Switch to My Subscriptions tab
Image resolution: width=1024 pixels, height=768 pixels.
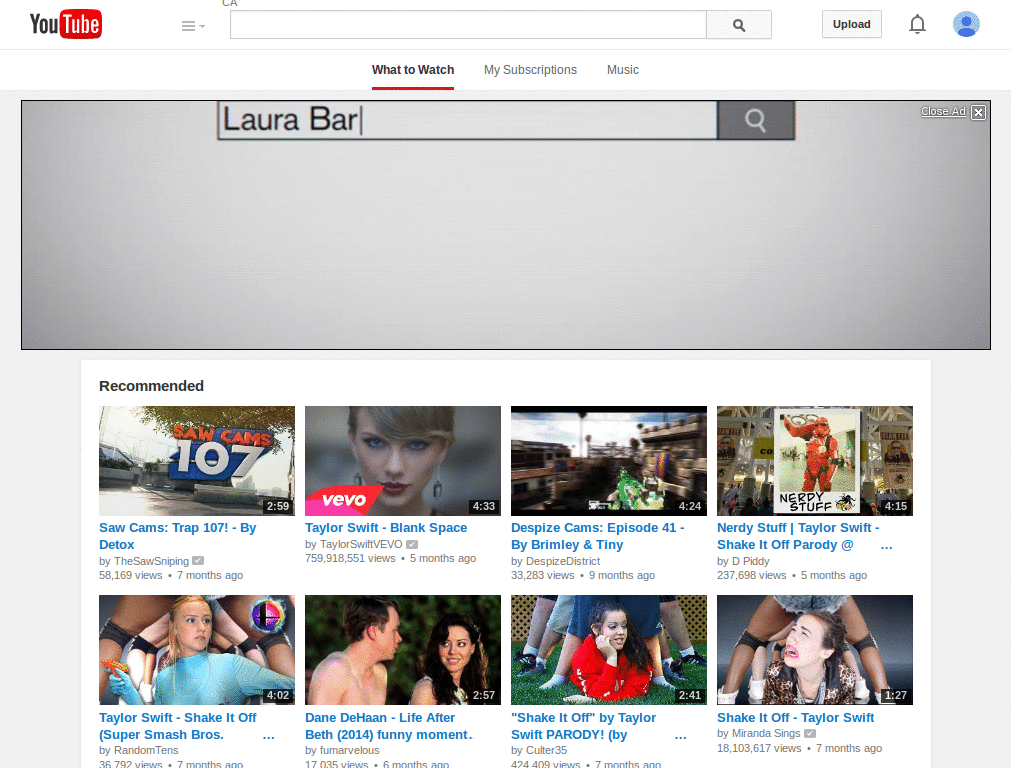(x=530, y=70)
